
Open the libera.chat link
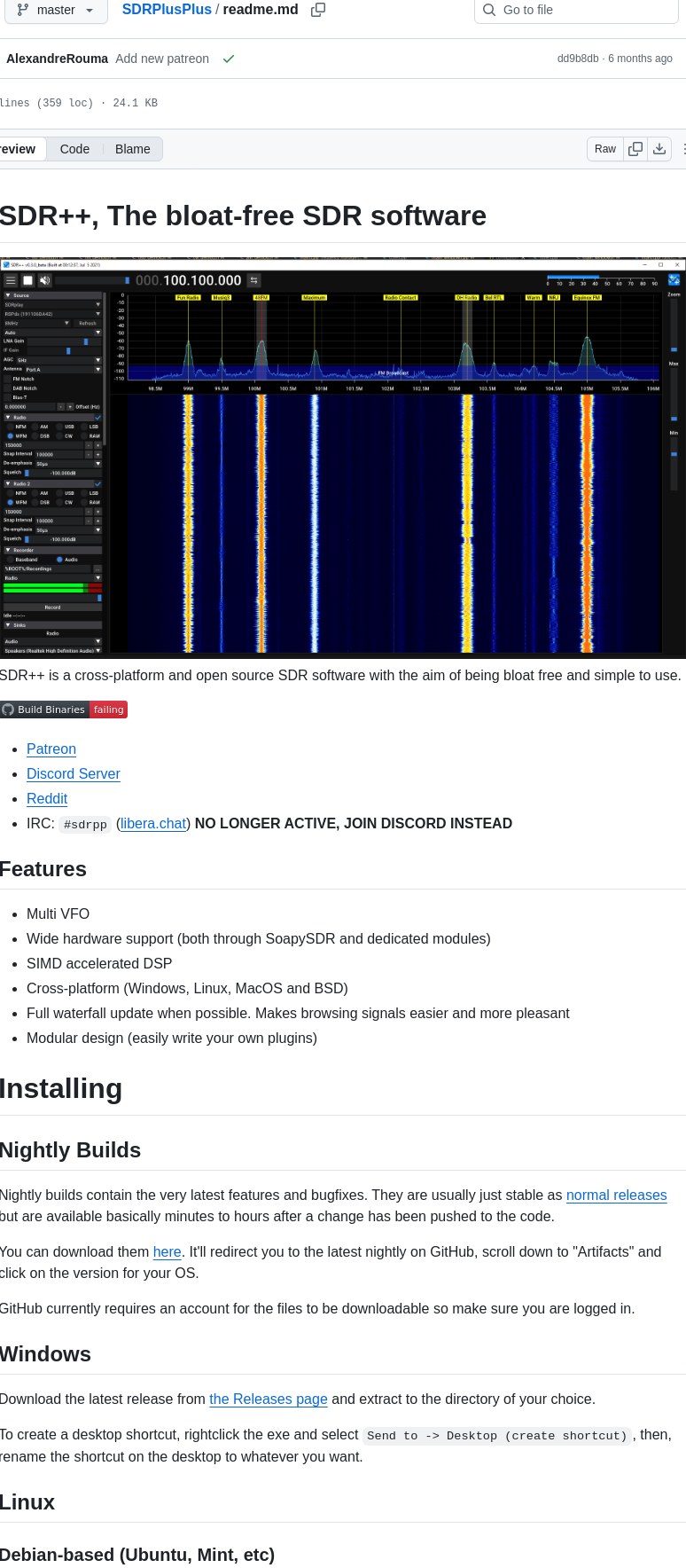coord(153,823)
